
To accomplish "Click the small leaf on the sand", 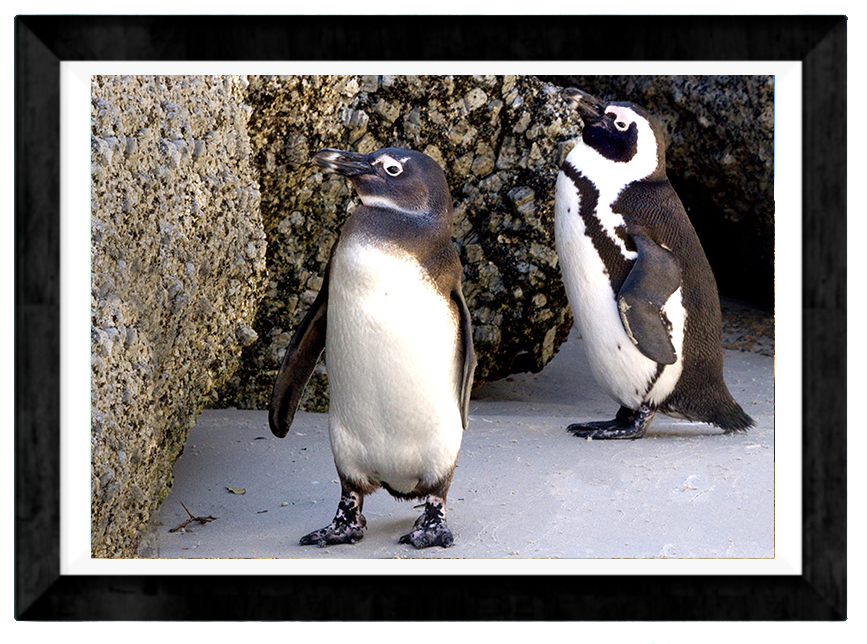I will coord(236,490).
